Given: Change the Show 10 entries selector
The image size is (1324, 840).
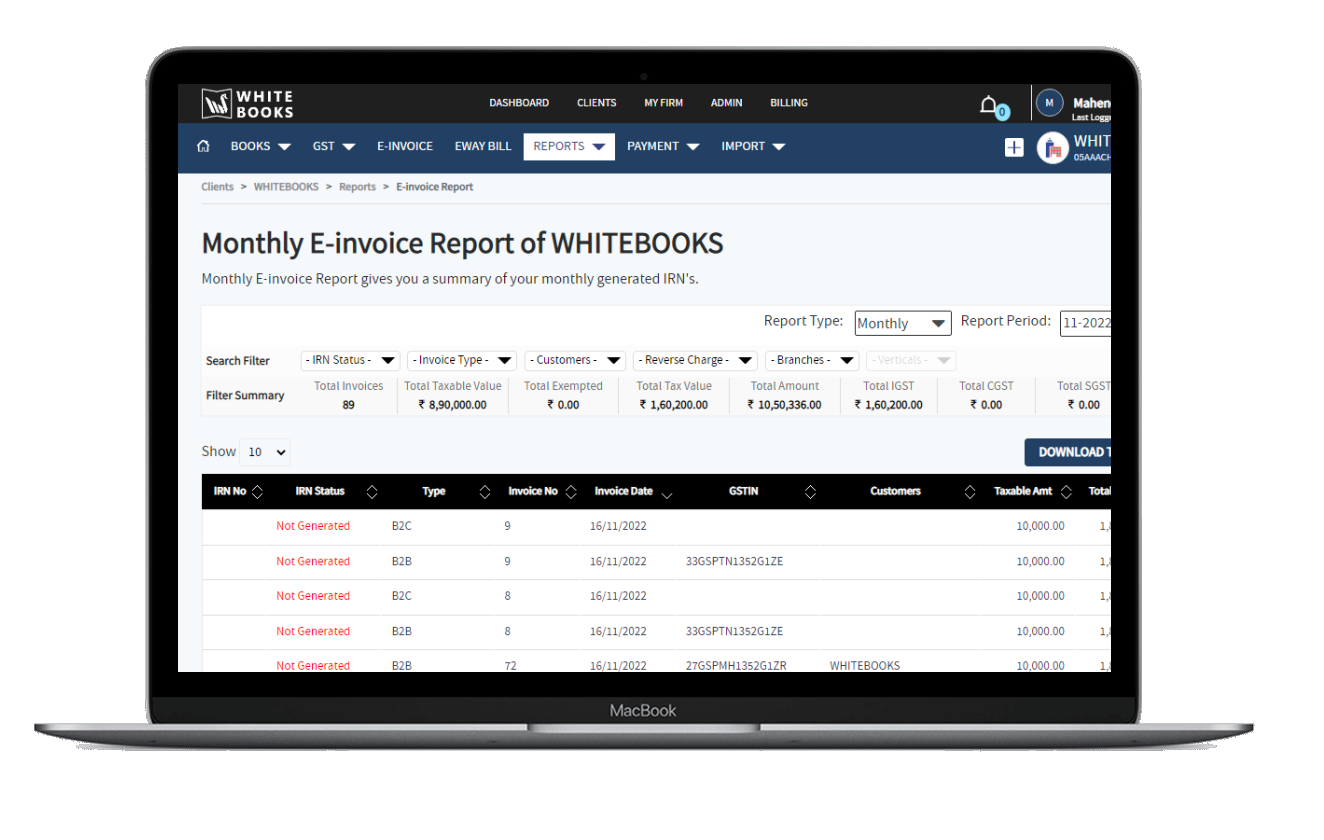Looking at the screenshot, I should (265, 452).
